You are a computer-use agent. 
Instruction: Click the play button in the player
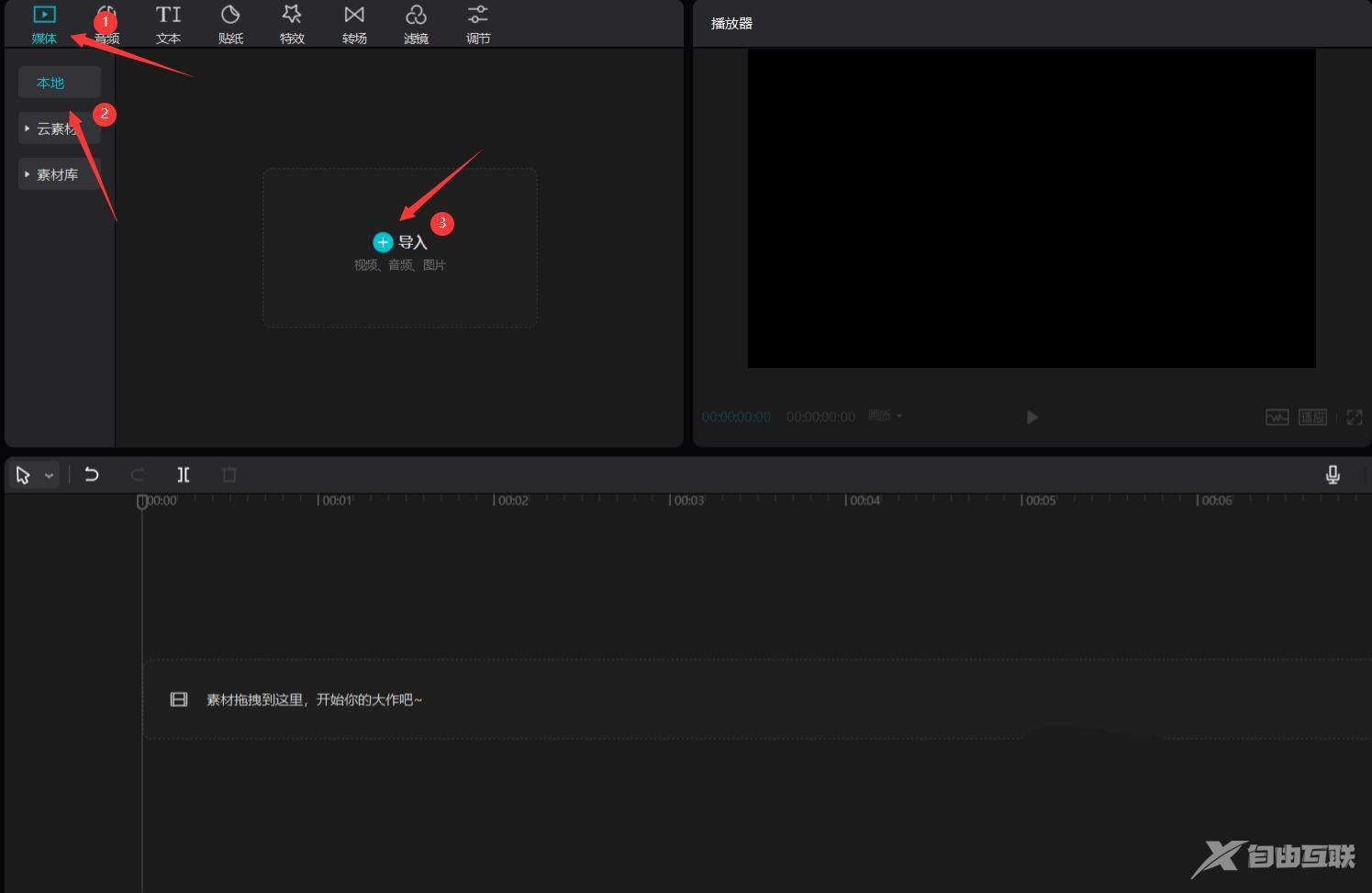tap(1032, 418)
